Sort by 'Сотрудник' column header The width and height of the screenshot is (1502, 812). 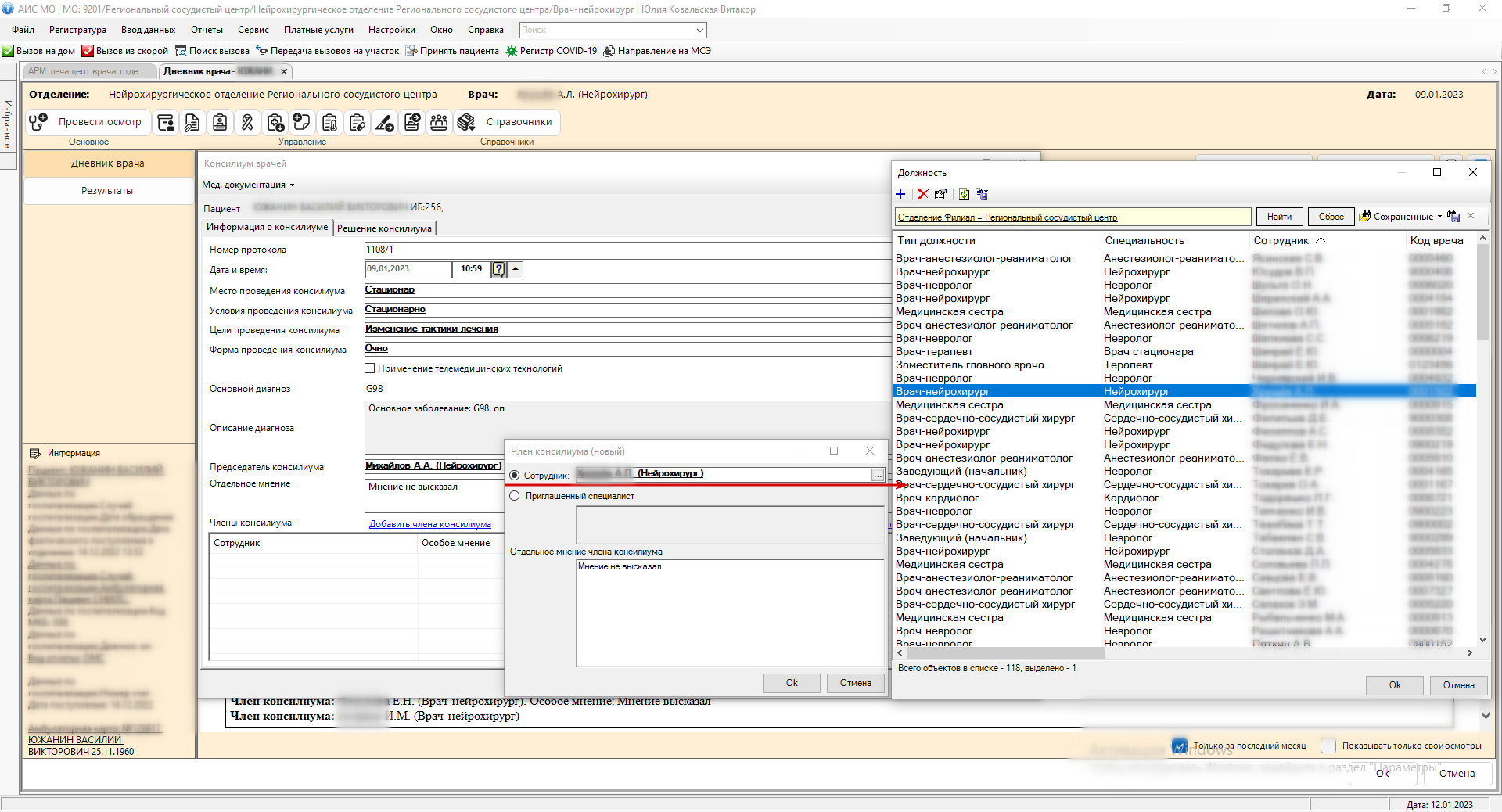(1288, 240)
